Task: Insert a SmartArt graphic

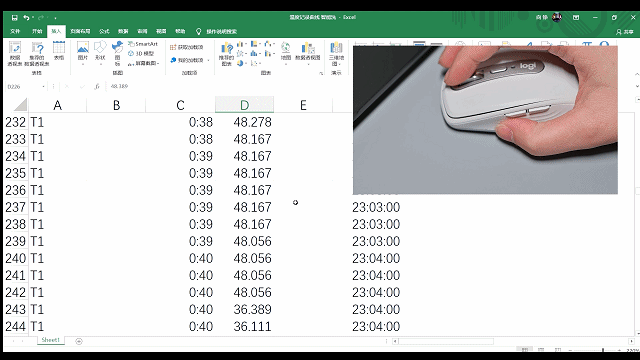Action: click(143, 44)
